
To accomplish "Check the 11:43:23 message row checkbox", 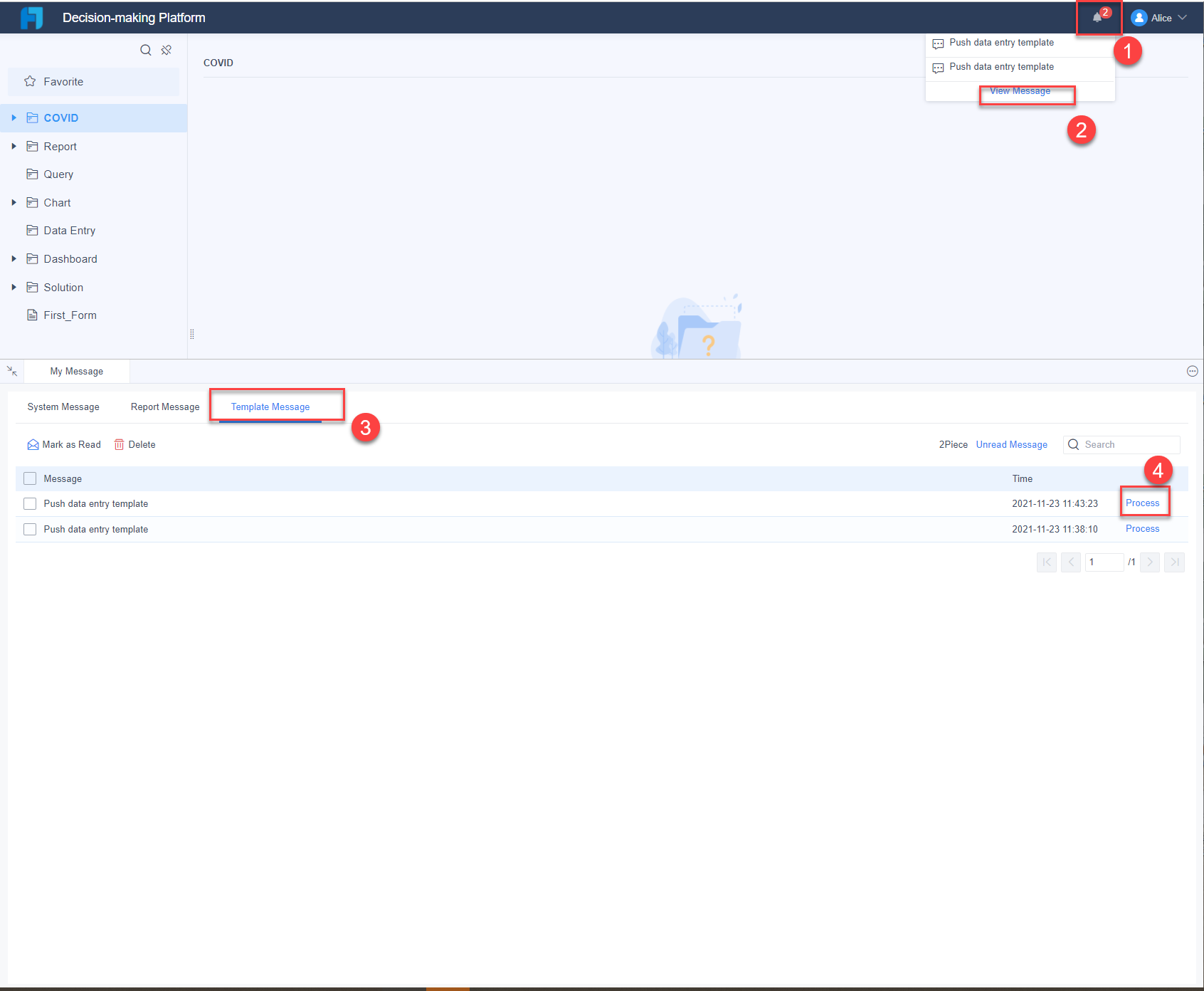I will [x=30, y=504].
